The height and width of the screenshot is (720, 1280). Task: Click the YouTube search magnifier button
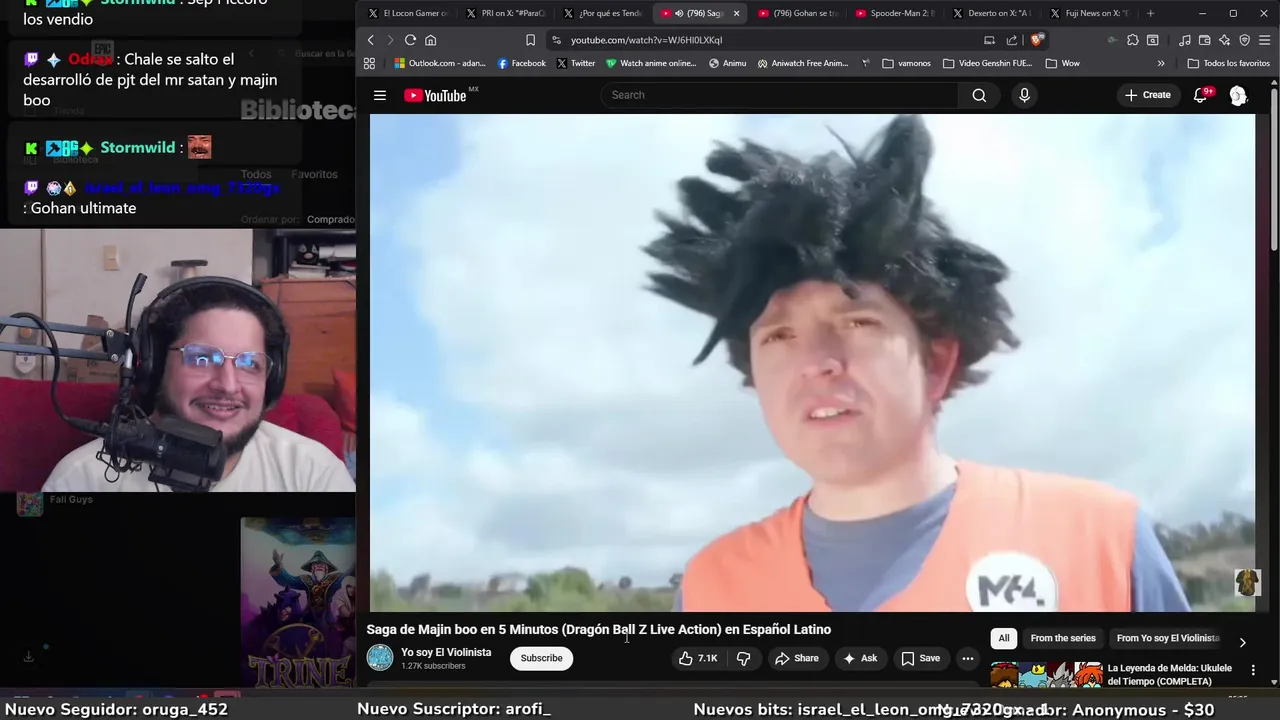click(979, 95)
